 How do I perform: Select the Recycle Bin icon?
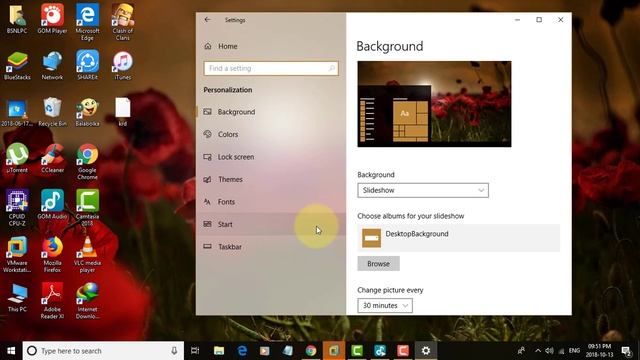click(x=52, y=112)
